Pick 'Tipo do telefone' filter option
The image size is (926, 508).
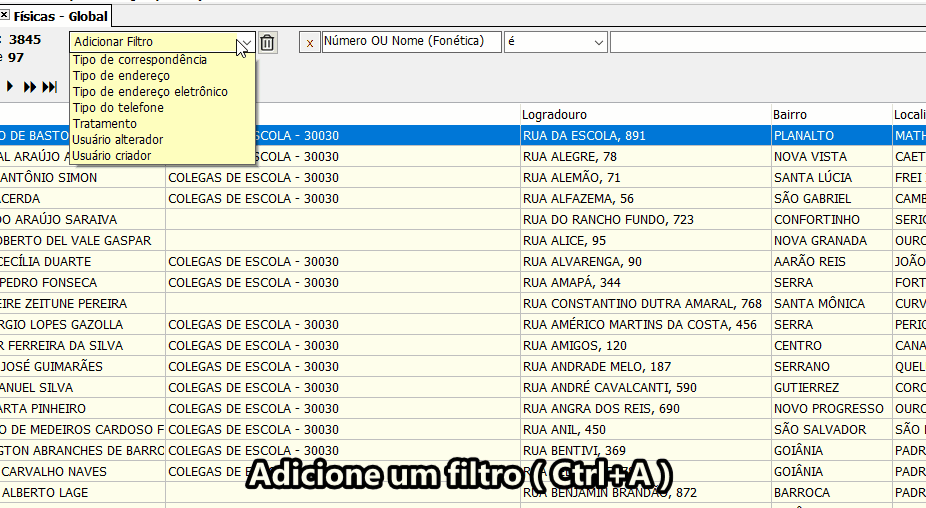point(118,108)
